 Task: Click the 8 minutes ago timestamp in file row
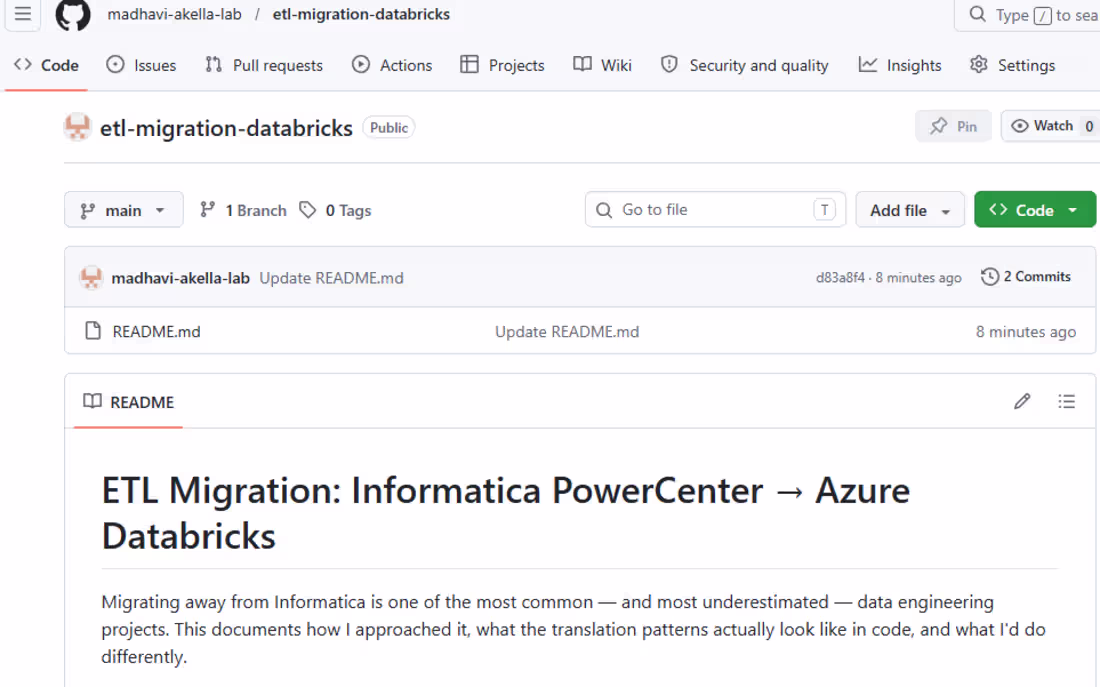click(x=1026, y=331)
